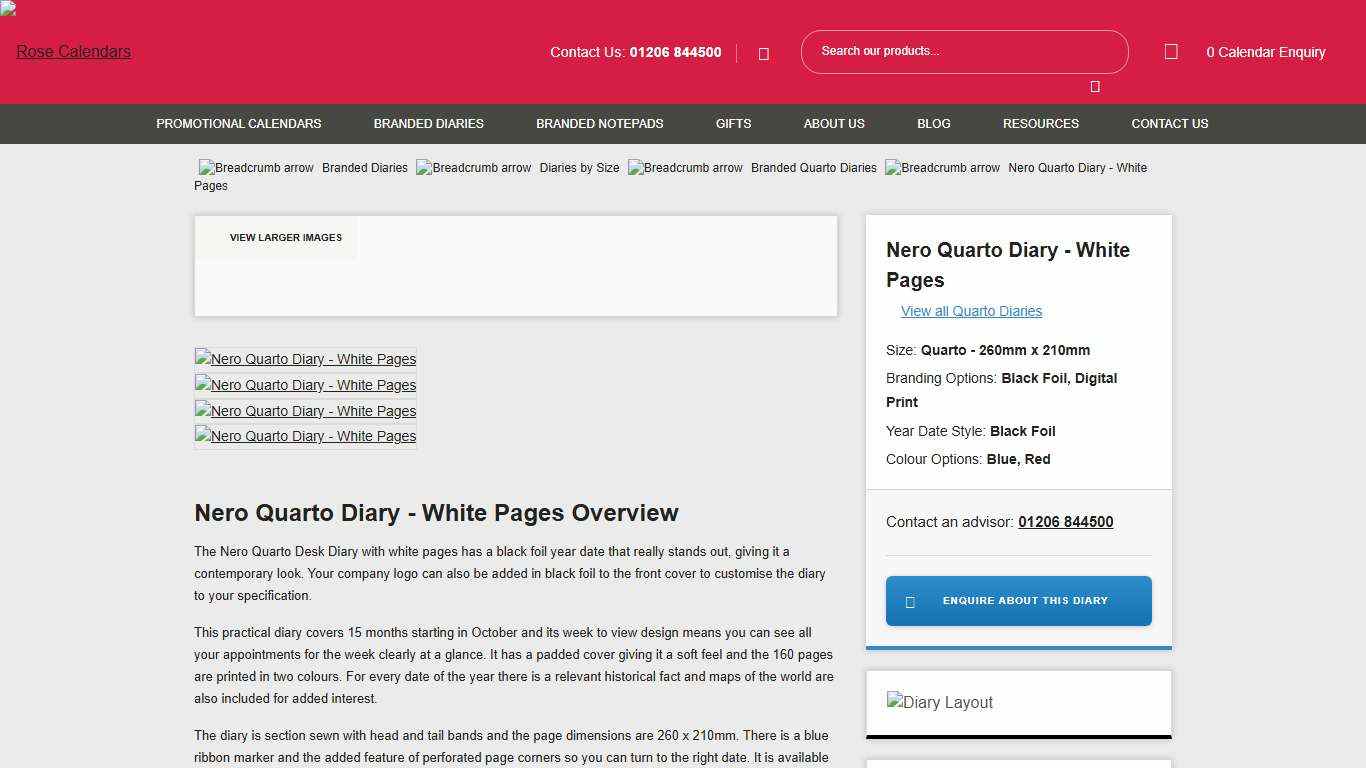Open the View all Quarto Diaries link
Viewport: 1366px width, 768px height.
[x=971, y=311]
